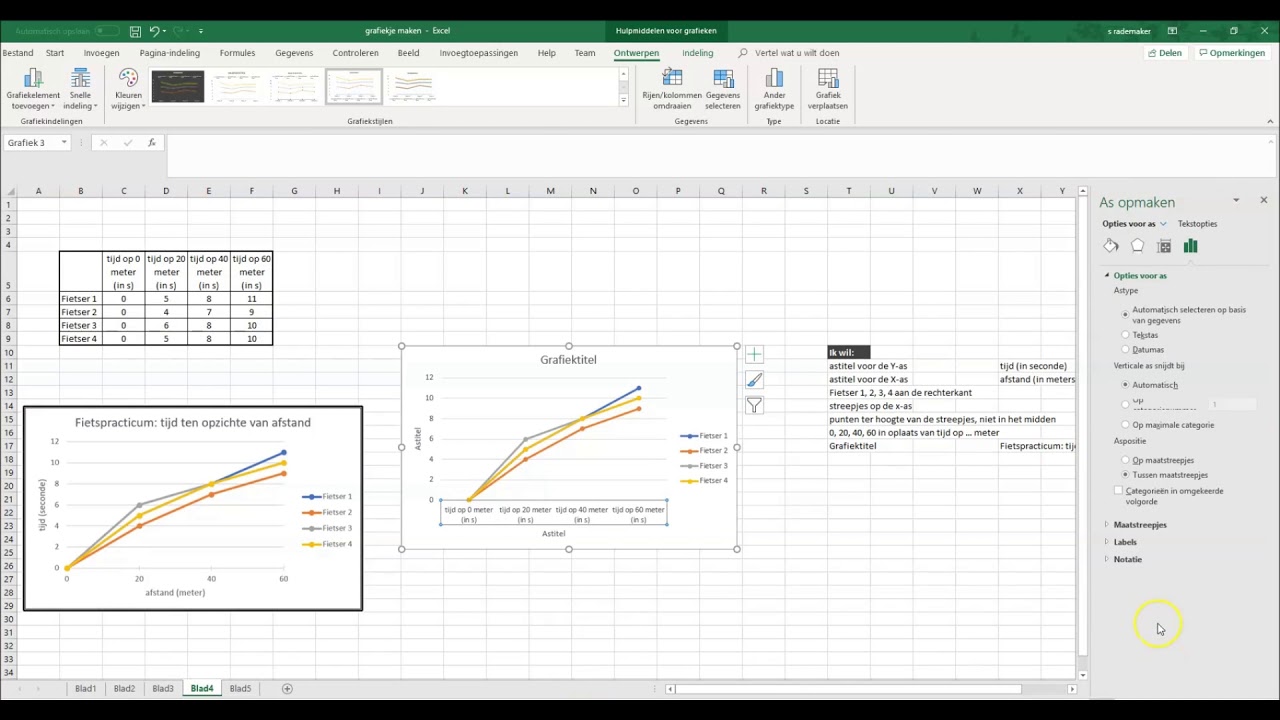
Task: Click the Undo arrow icon
Action: (155, 31)
